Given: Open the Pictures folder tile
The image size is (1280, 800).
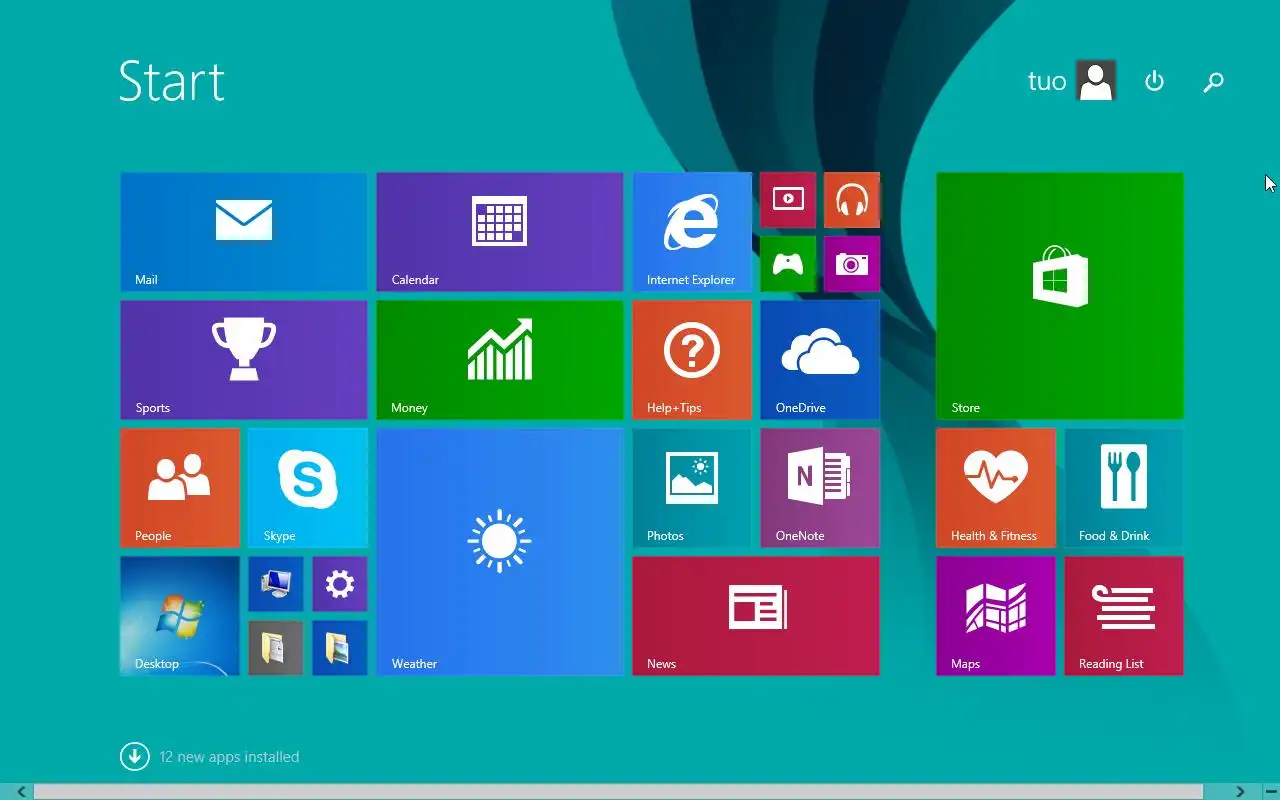Looking at the screenshot, I should click(340, 648).
